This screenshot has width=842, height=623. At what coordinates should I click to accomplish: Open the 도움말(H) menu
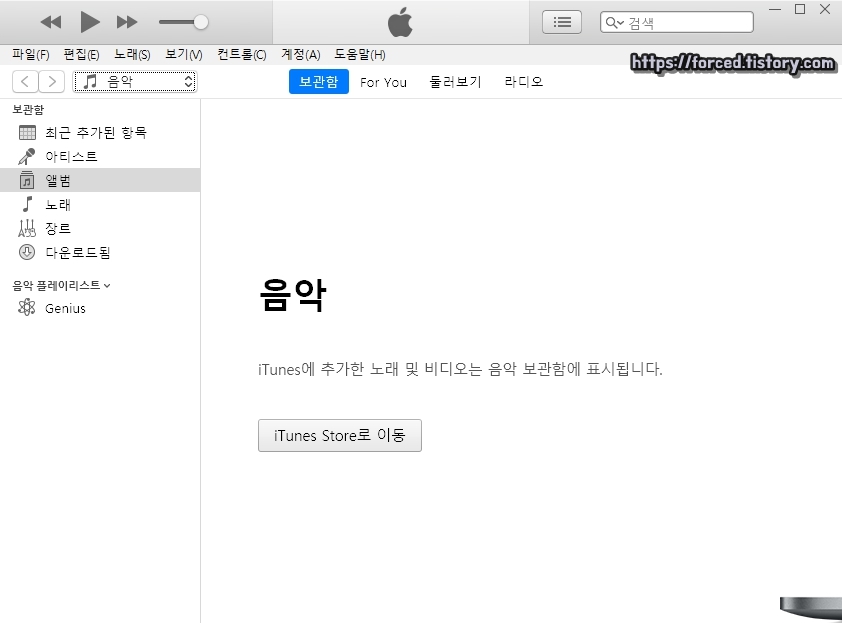point(360,54)
